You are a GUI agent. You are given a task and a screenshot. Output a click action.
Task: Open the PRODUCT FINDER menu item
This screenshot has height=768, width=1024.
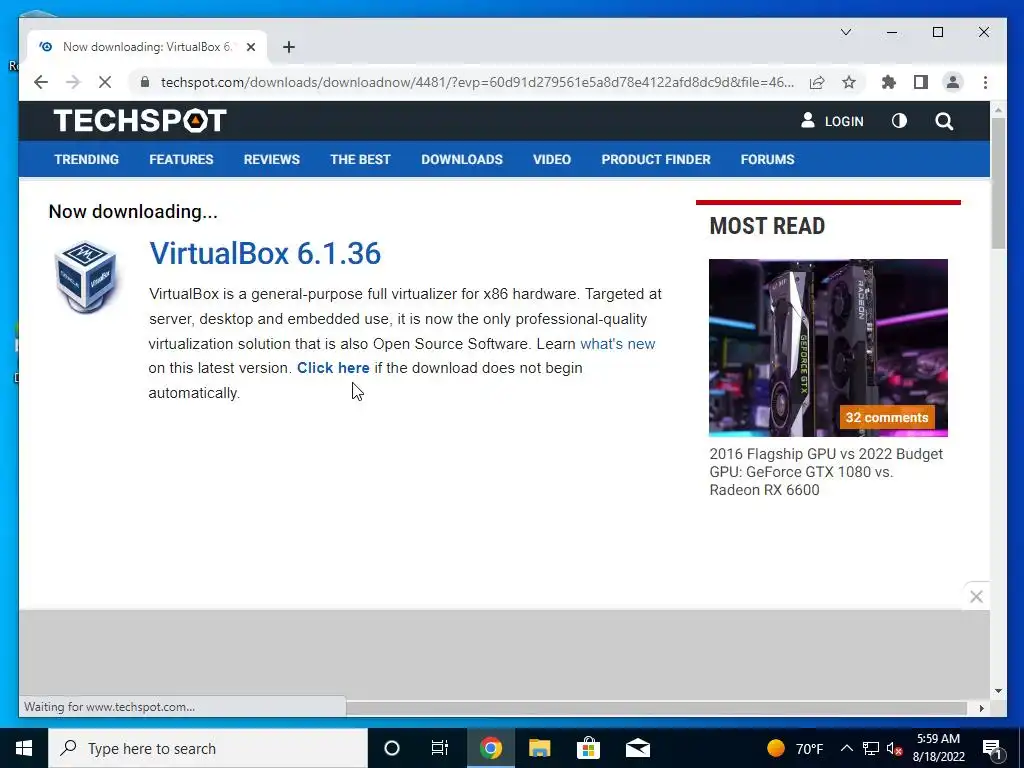(656, 159)
